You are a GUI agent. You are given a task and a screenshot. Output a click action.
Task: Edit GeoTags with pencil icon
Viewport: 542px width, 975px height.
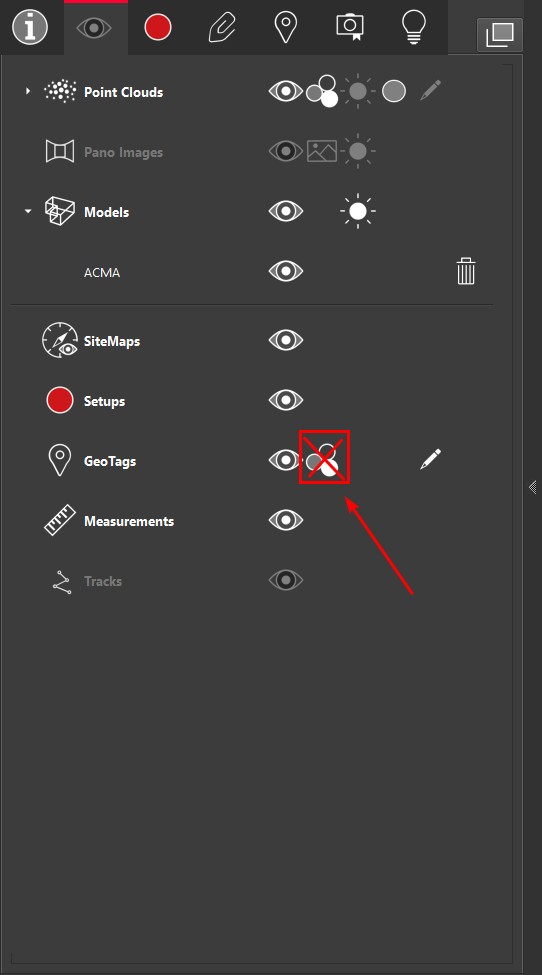point(430,459)
